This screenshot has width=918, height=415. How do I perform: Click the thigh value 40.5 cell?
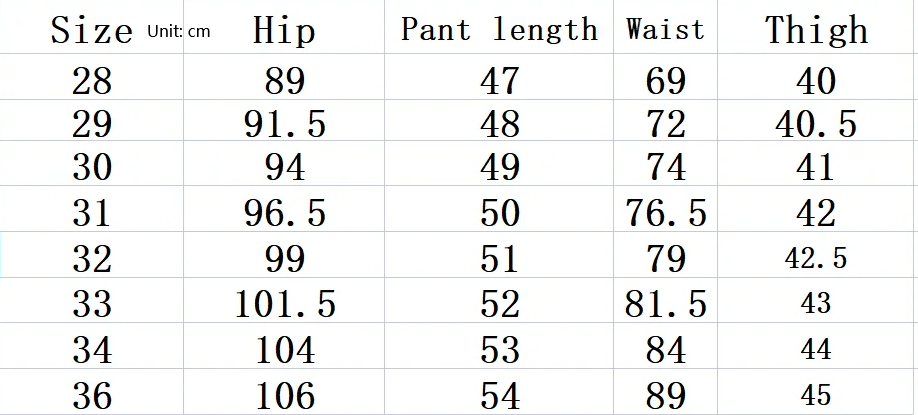click(x=816, y=124)
